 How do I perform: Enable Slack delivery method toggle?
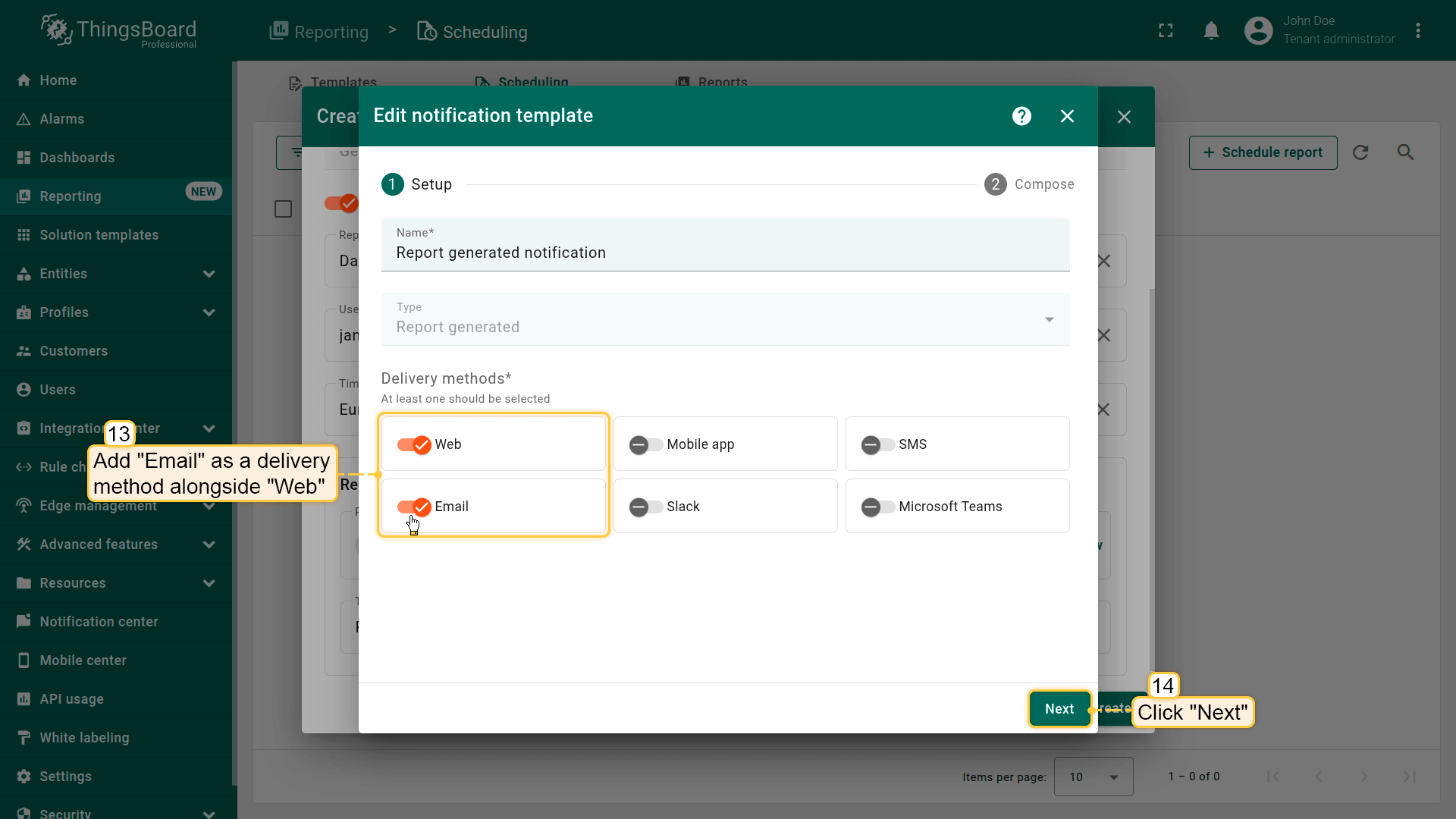[645, 507]
